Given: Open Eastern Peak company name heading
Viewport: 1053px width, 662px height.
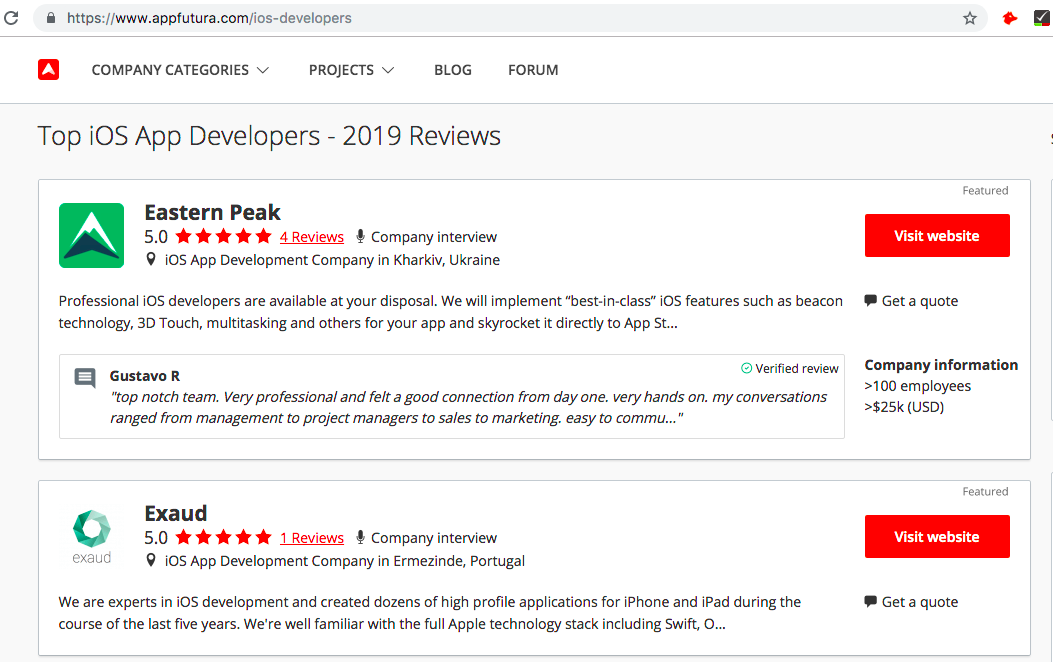Looking at the screenshot, I should 212,212.
